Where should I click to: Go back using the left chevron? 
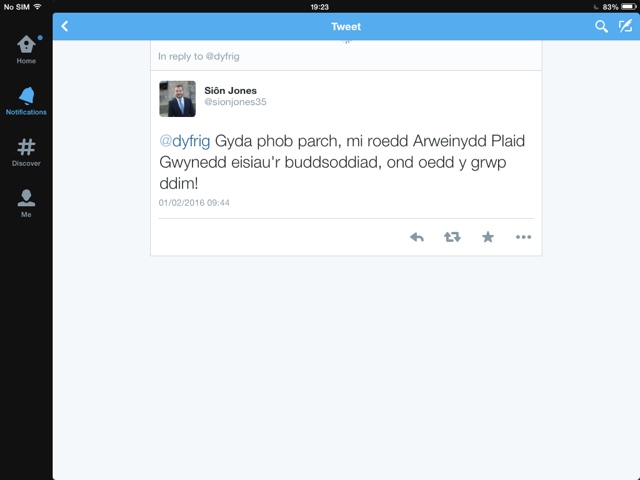[x=65, y=27]
